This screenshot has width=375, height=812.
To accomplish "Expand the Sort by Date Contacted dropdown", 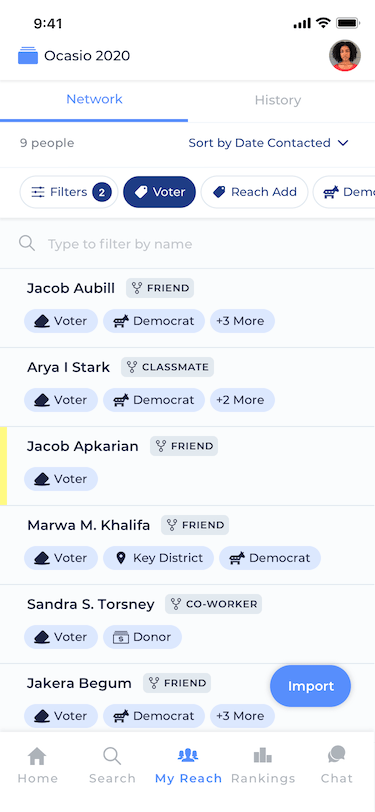I will tap(268, 143).
